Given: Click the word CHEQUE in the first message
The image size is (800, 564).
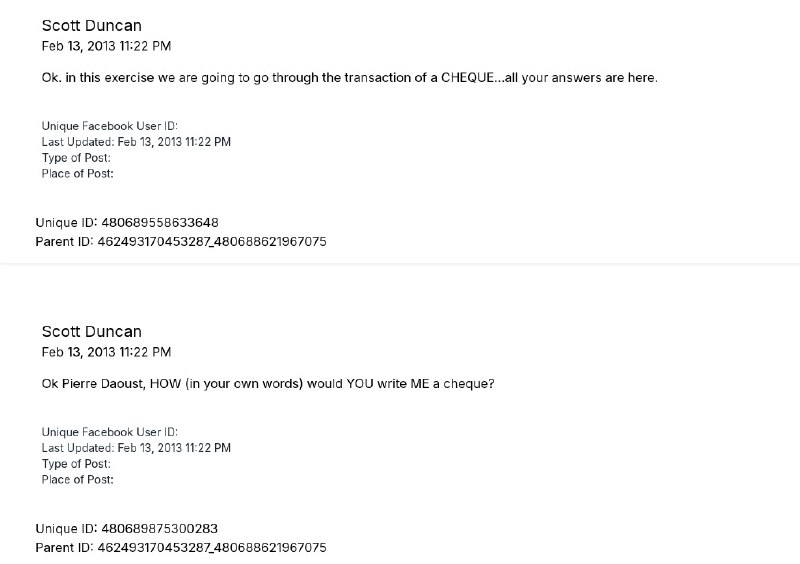Looking at the screenshot, I should tap(467, 78).
